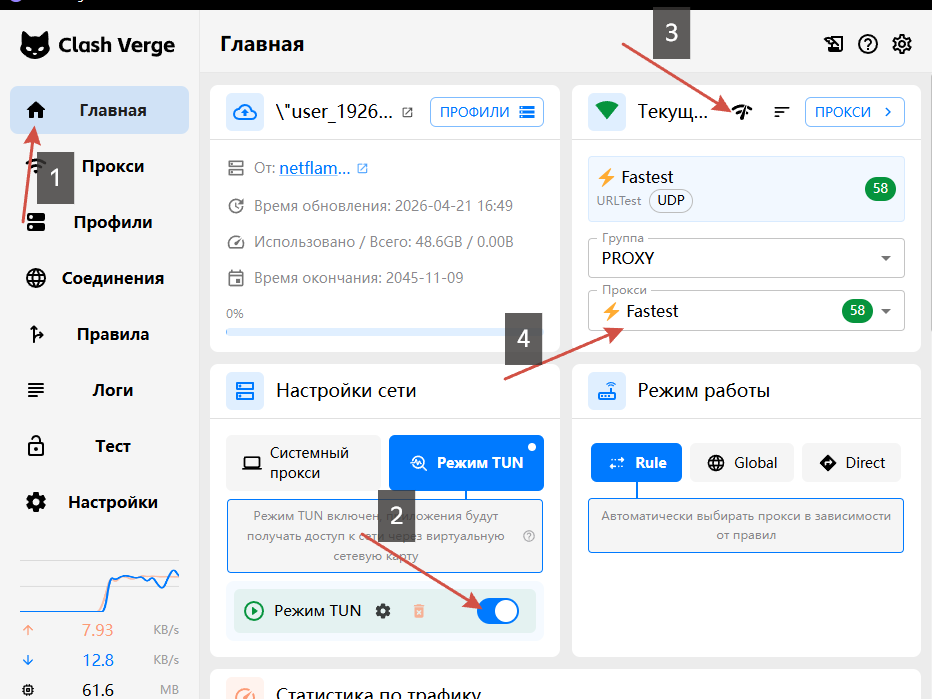932x699 pixels.
Task: Click the sort proxies icon
Action: [782, 112]
